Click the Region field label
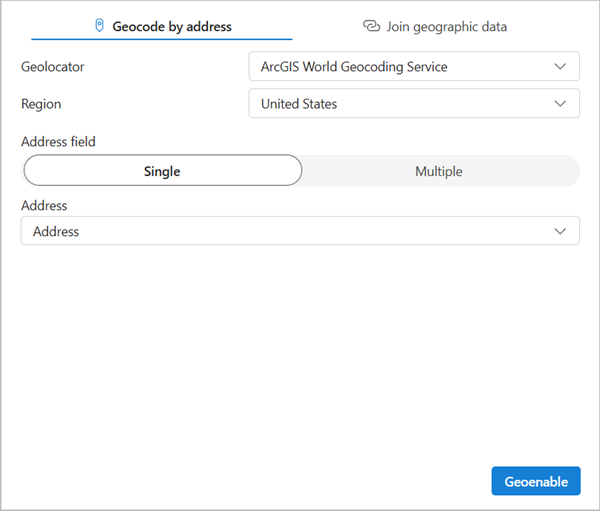Image resolution: width=600 pixels, height=511 pixels. pos(43,104)
